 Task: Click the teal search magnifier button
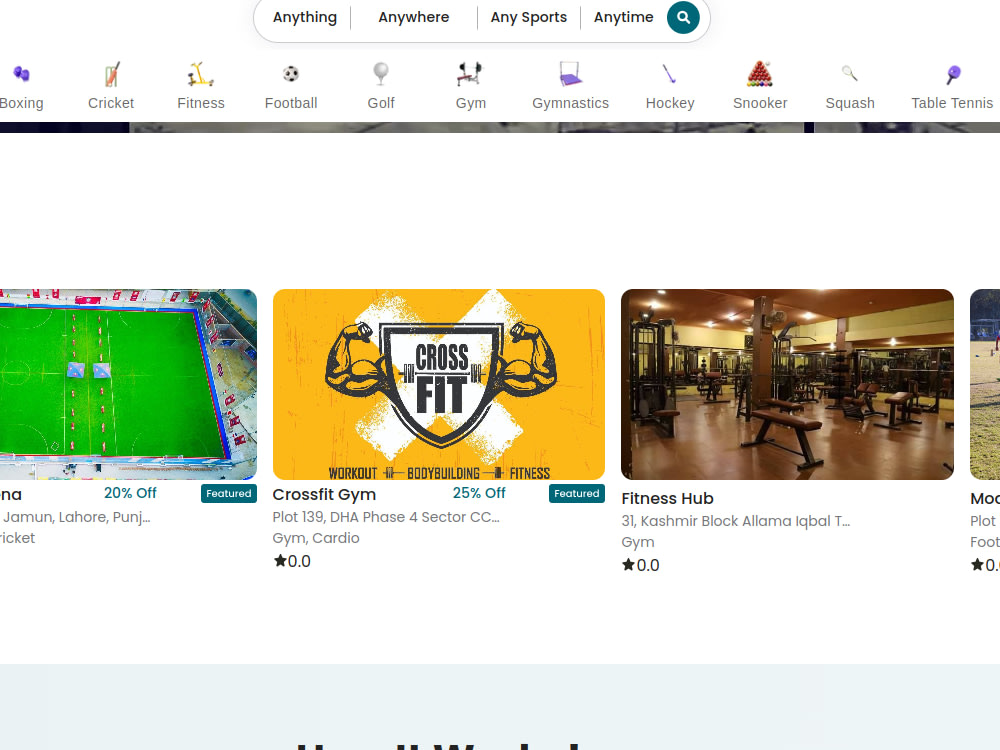pyautogui.click(x=683, y=18)
